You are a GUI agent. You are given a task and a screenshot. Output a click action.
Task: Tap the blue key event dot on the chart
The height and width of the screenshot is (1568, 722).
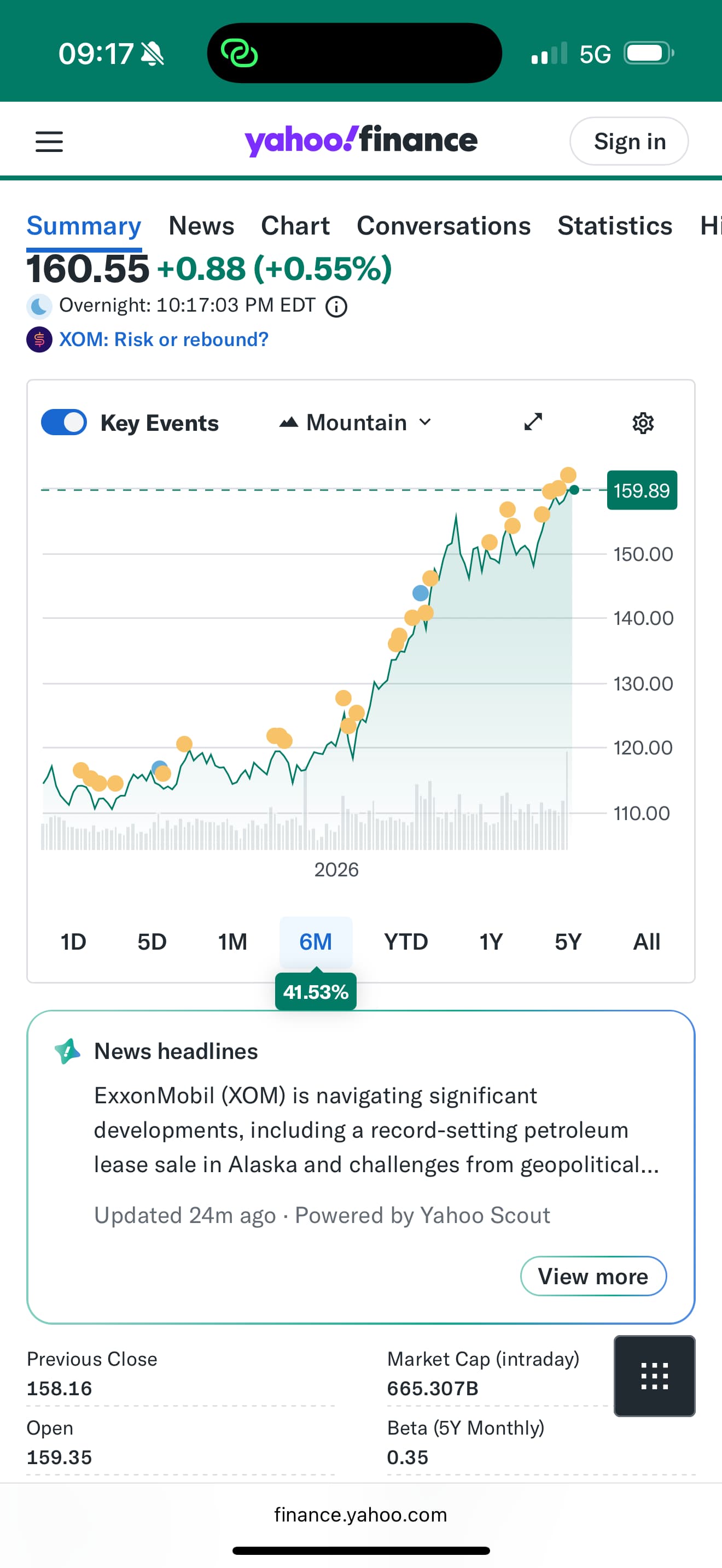(x=420, y=593)
